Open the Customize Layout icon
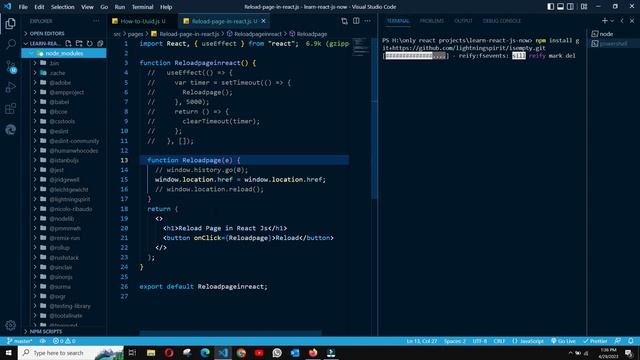Image resolution: width=640 pixels, height=360 pixels. pyautogui.click(x=584, y=7)
